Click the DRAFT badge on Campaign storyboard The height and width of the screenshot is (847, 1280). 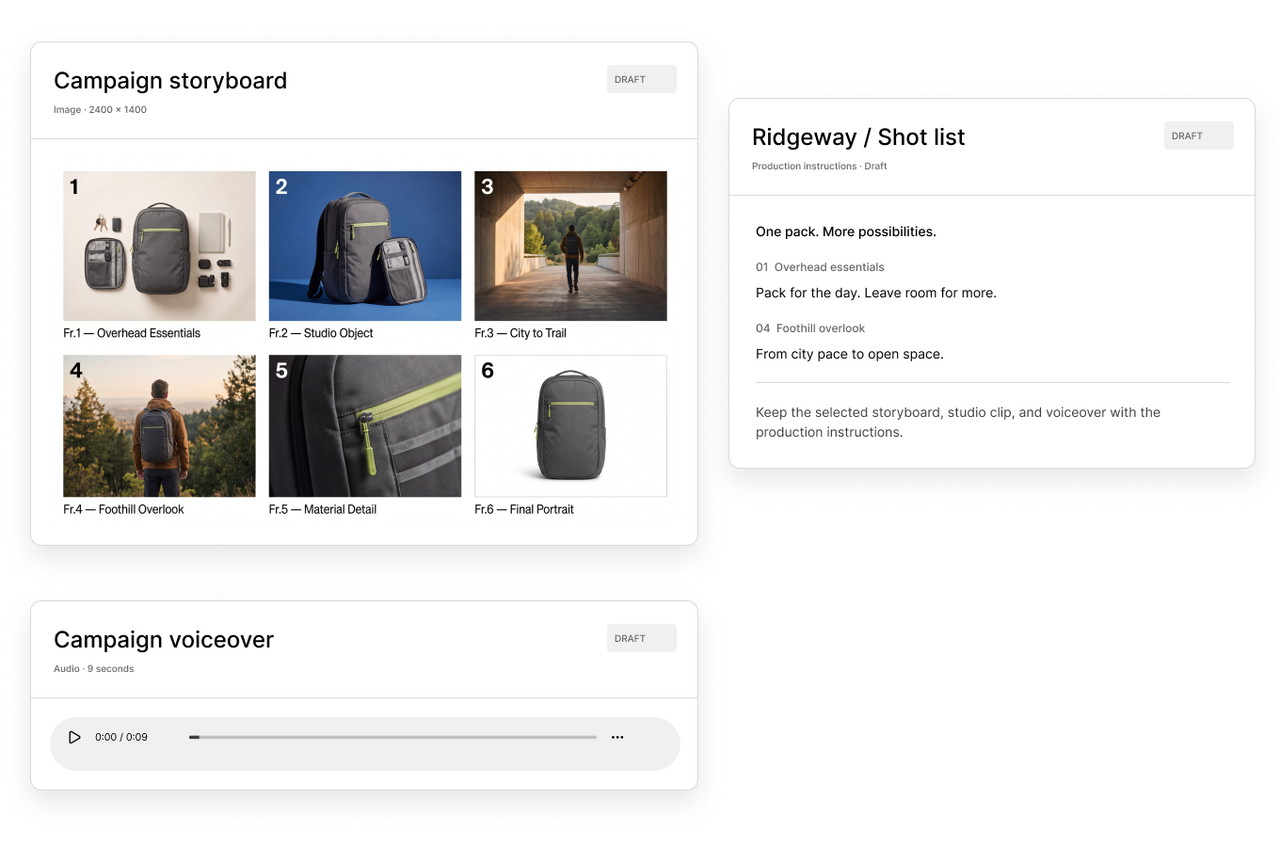[642, 79]
